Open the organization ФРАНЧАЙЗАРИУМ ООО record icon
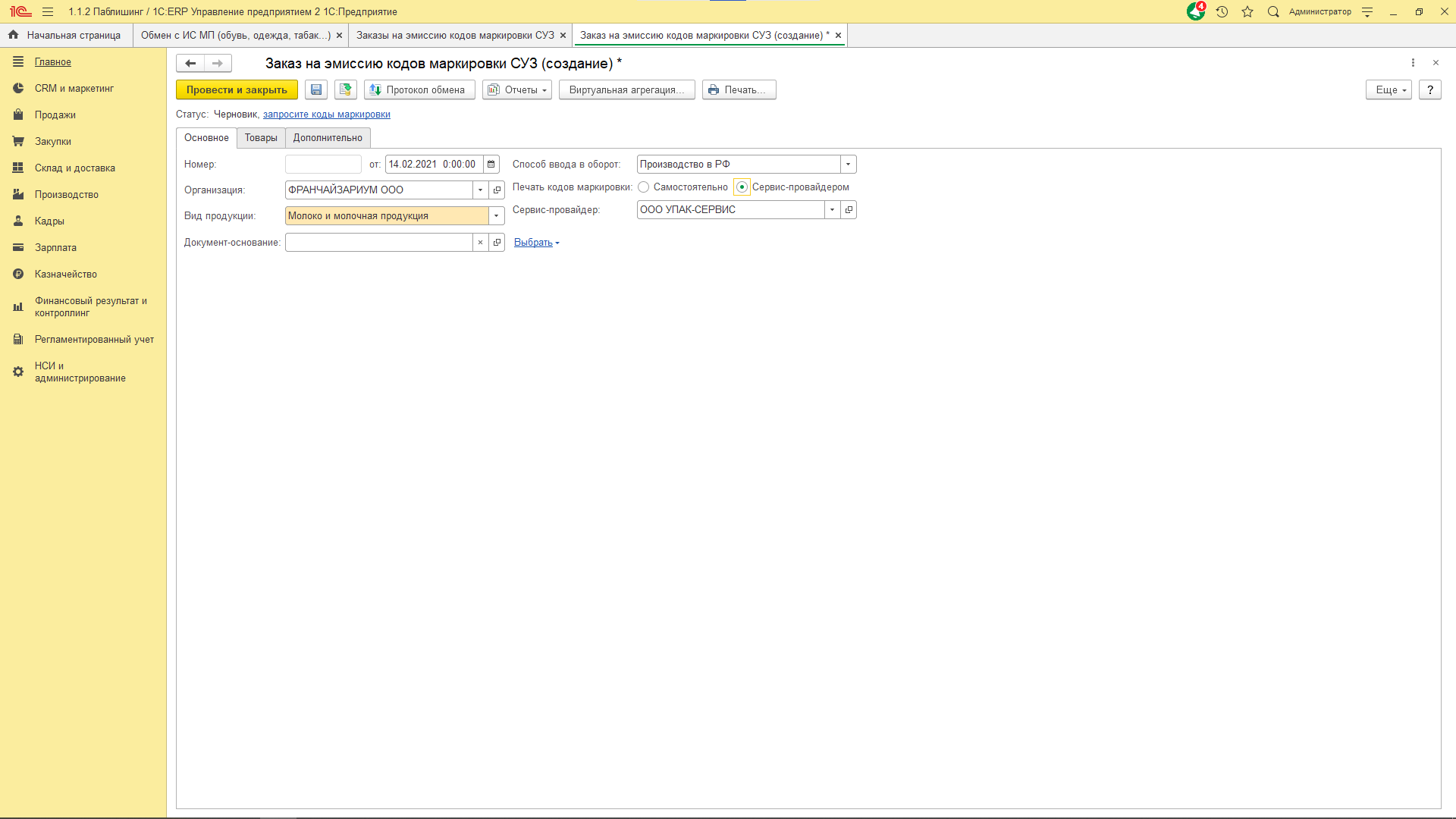This screenshot has height=819, width=1456. pyautogui.click(x=497, y=190)
